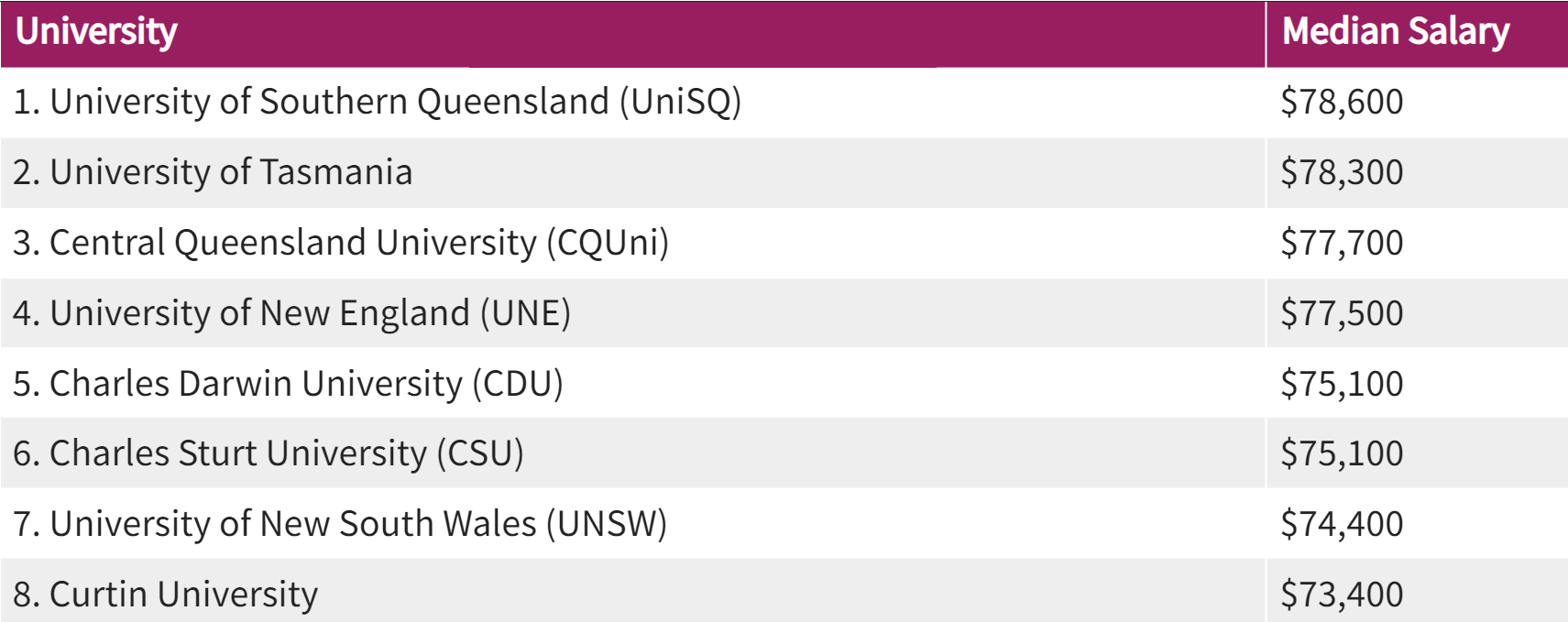This screenshot has height=622, width=1568.
Task: Select the $74,400 salary cell
Action: [1342, 524]
